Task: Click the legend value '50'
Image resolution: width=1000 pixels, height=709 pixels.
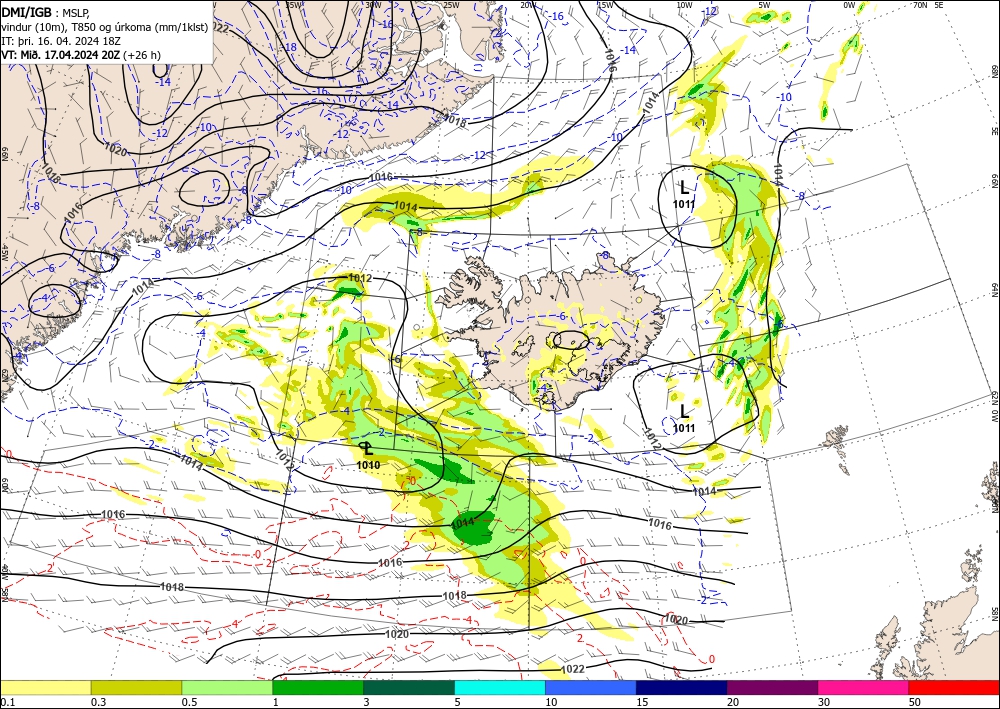Action: [x=915, y=702]
